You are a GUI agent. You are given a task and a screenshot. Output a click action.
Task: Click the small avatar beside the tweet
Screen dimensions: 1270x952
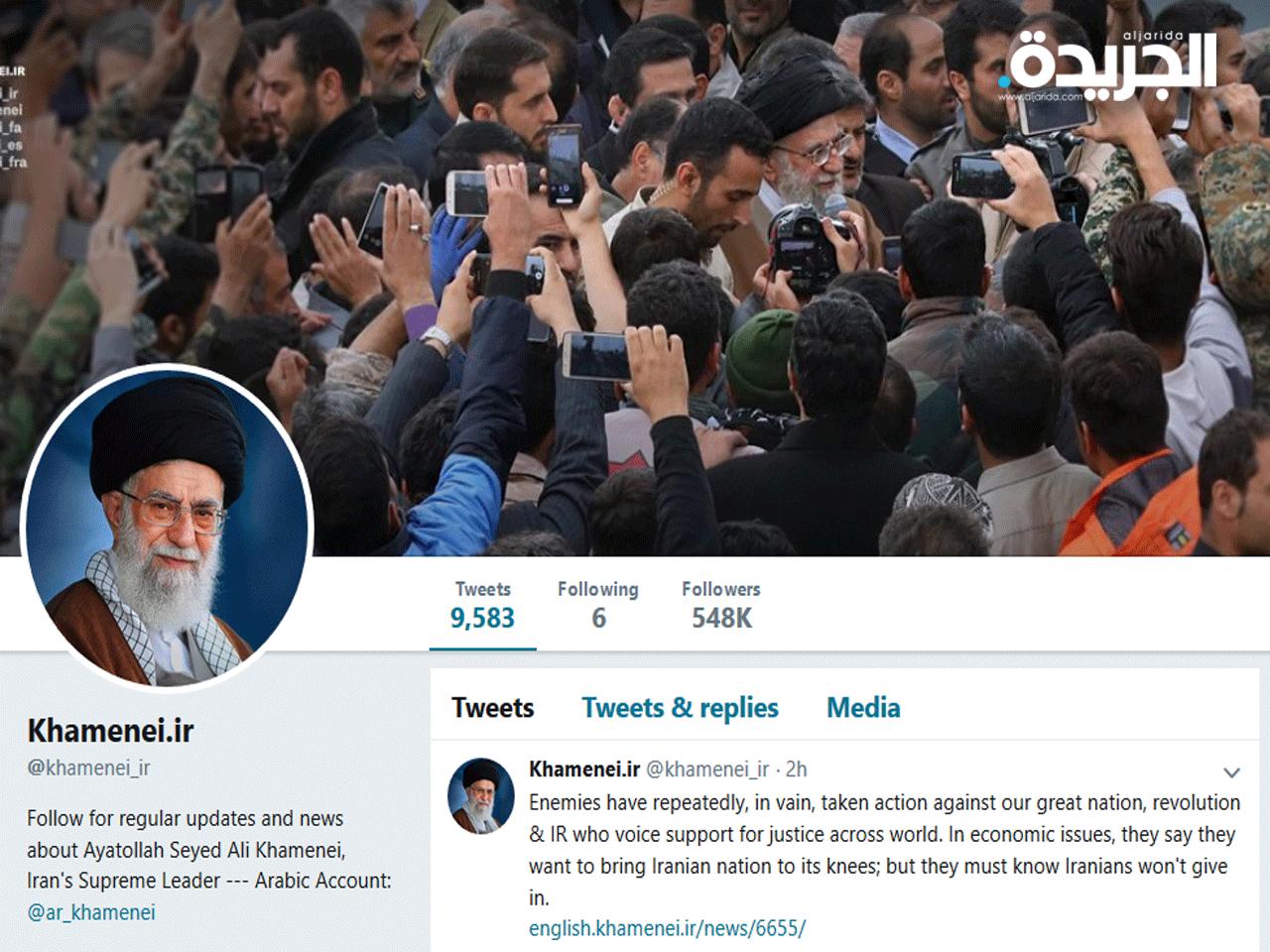pos(481,795)
